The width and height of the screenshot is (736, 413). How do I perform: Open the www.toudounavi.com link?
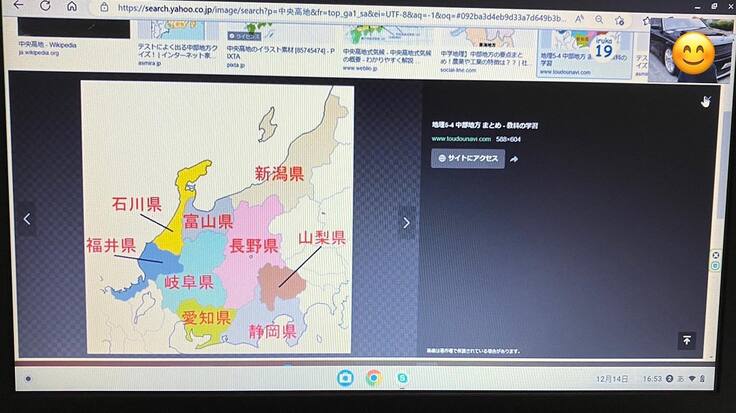tap(461, 138)
